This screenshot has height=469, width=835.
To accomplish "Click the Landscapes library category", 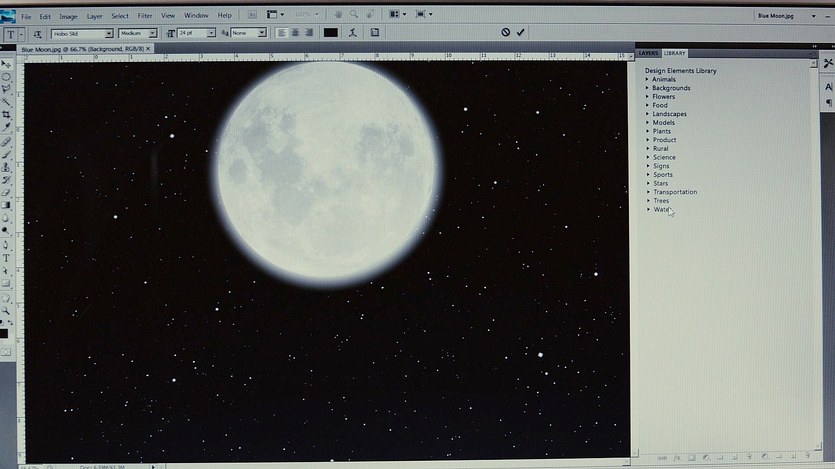I will point(669,114).
